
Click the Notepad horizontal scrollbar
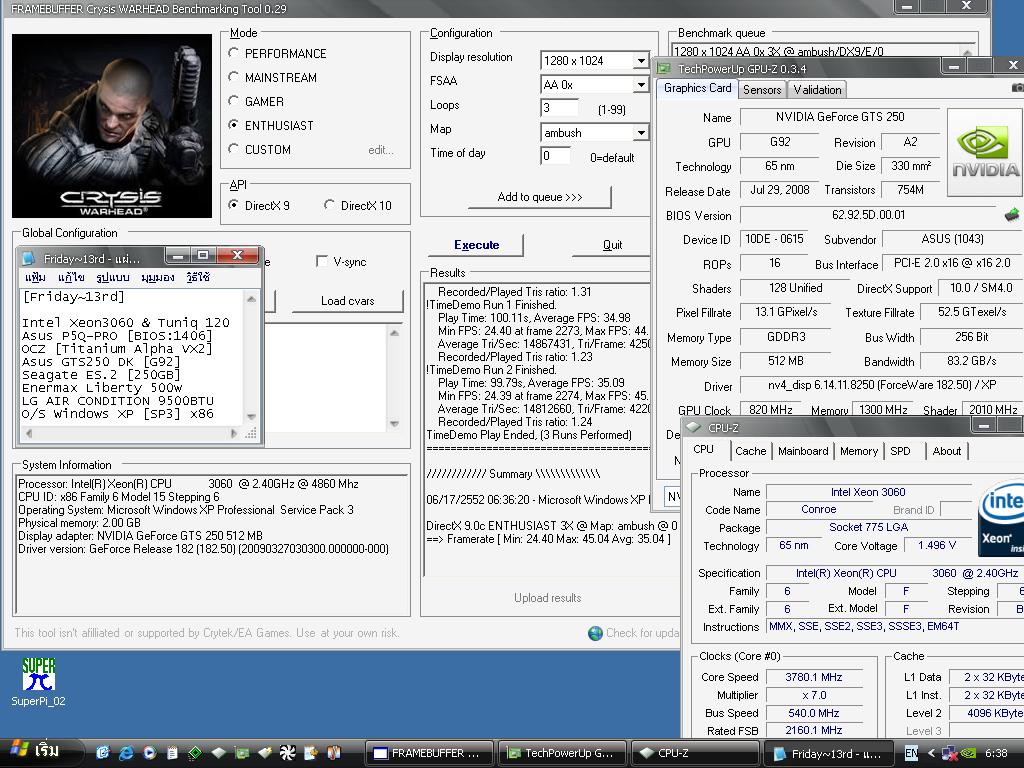coord(131,433)
